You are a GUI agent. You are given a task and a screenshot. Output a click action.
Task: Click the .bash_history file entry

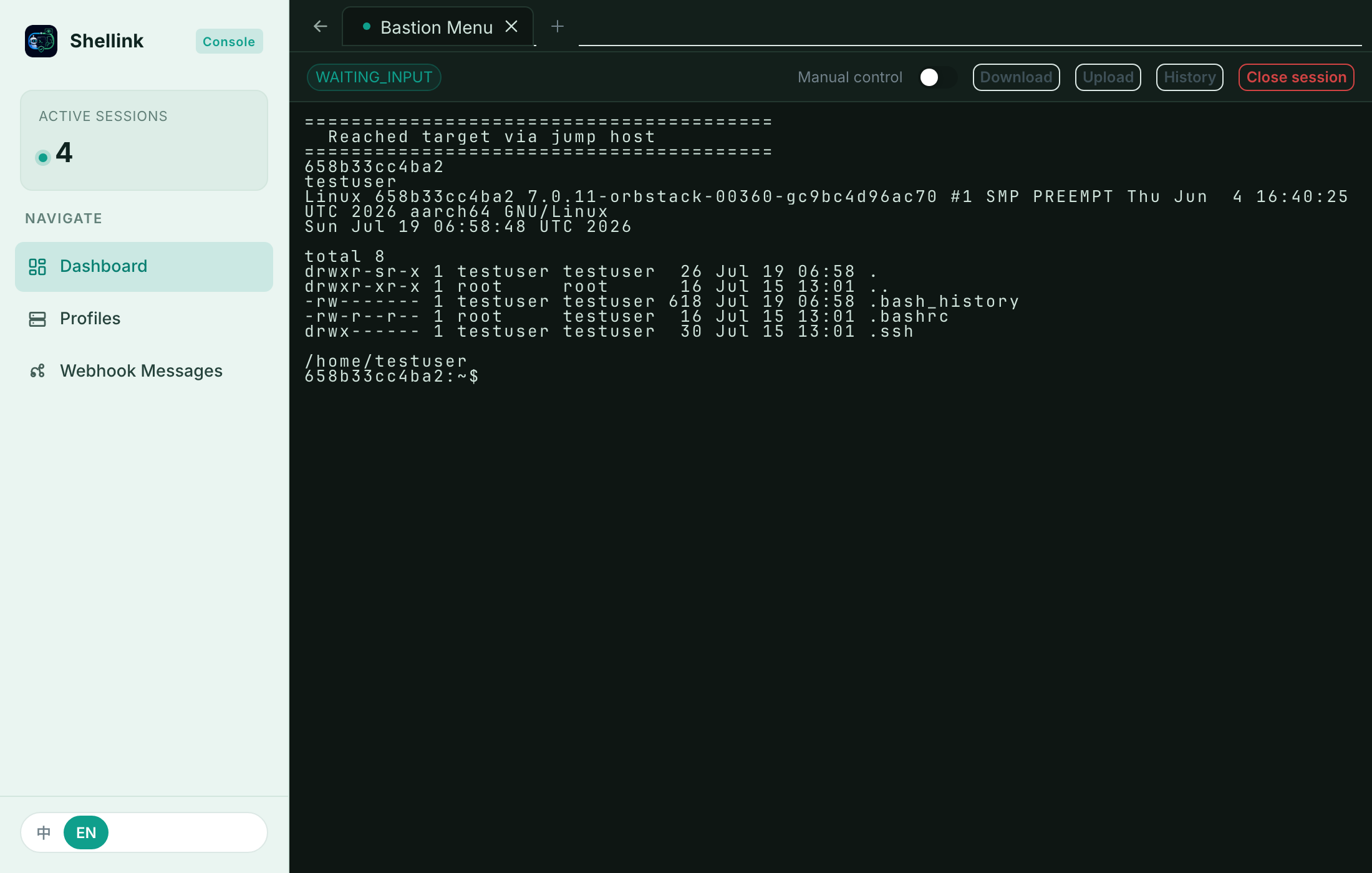click(945, 302)
